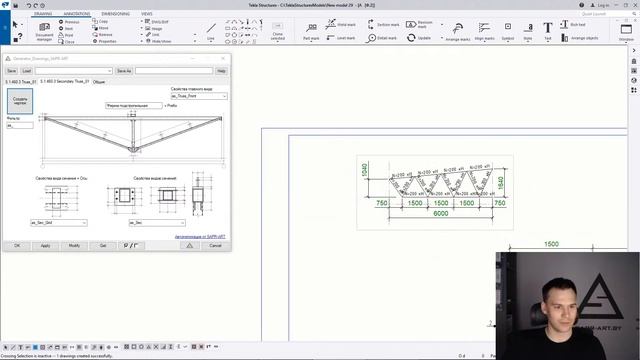Viewport: 640px width, 360px height.
Task: Expand the Hide/show dropdown arrow
Action: [195, 41]
